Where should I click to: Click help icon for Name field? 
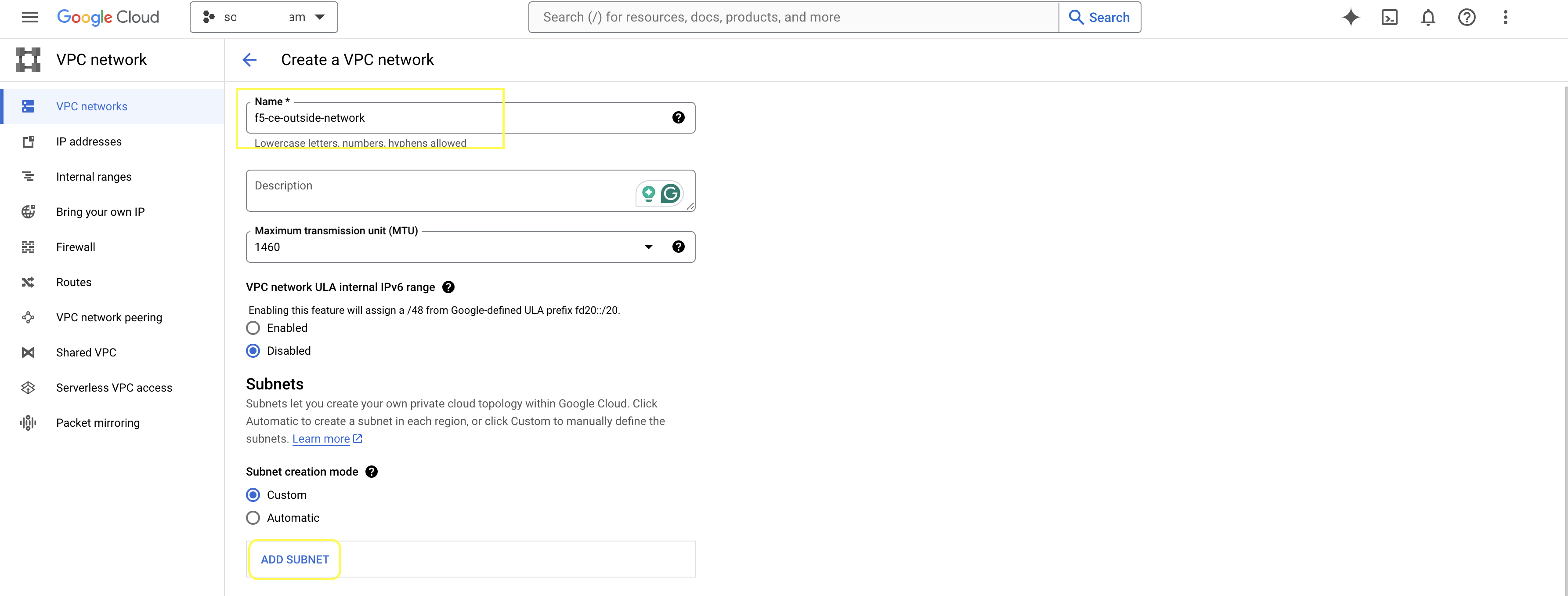(x=678, y=118)
